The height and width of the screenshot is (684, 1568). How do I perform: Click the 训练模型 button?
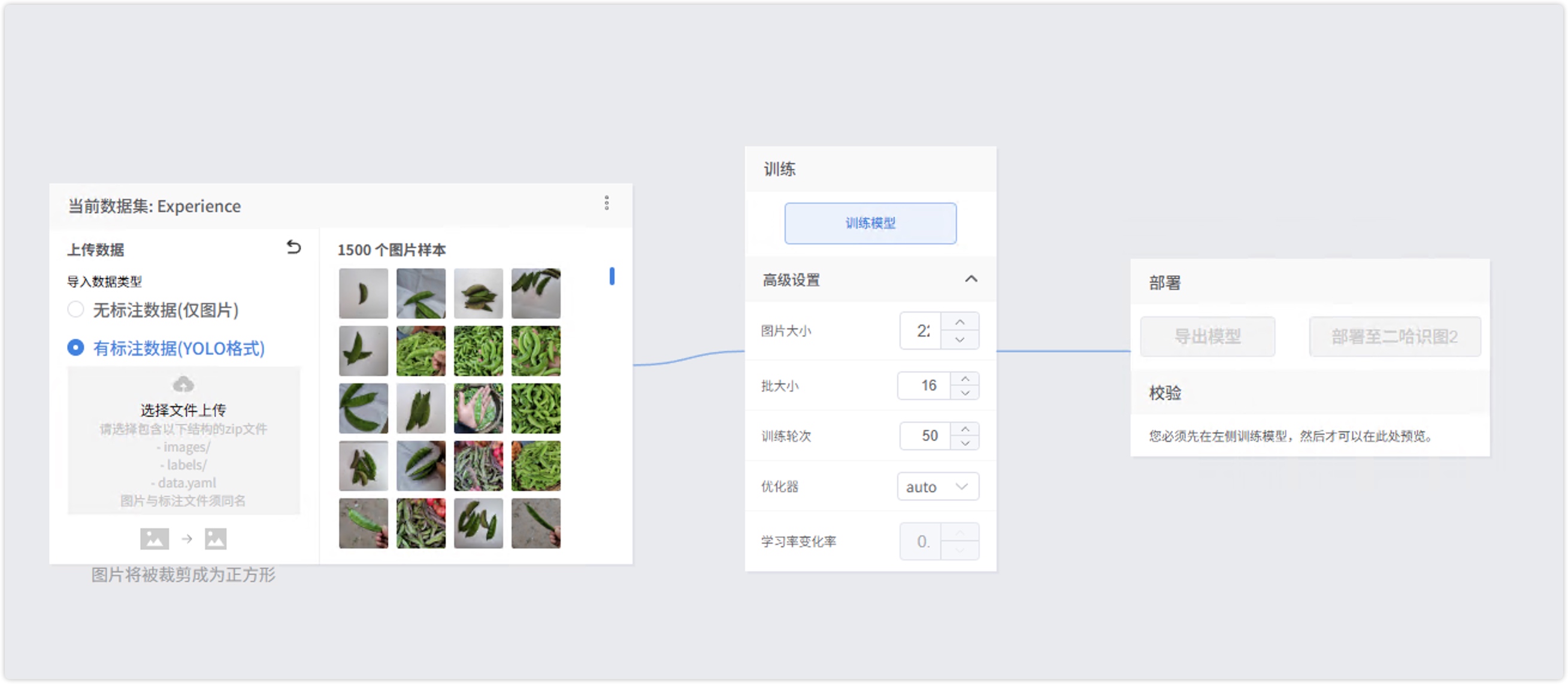(870, 223)
